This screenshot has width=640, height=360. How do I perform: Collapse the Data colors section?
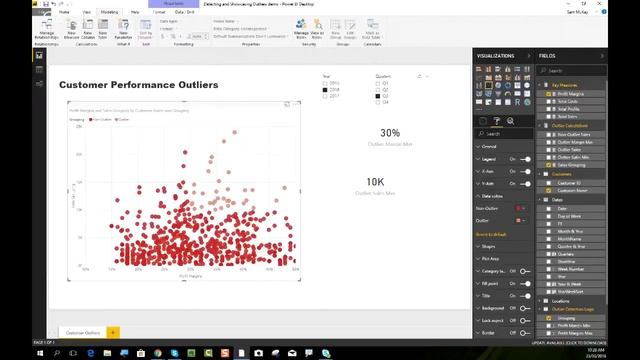[489, 196]
